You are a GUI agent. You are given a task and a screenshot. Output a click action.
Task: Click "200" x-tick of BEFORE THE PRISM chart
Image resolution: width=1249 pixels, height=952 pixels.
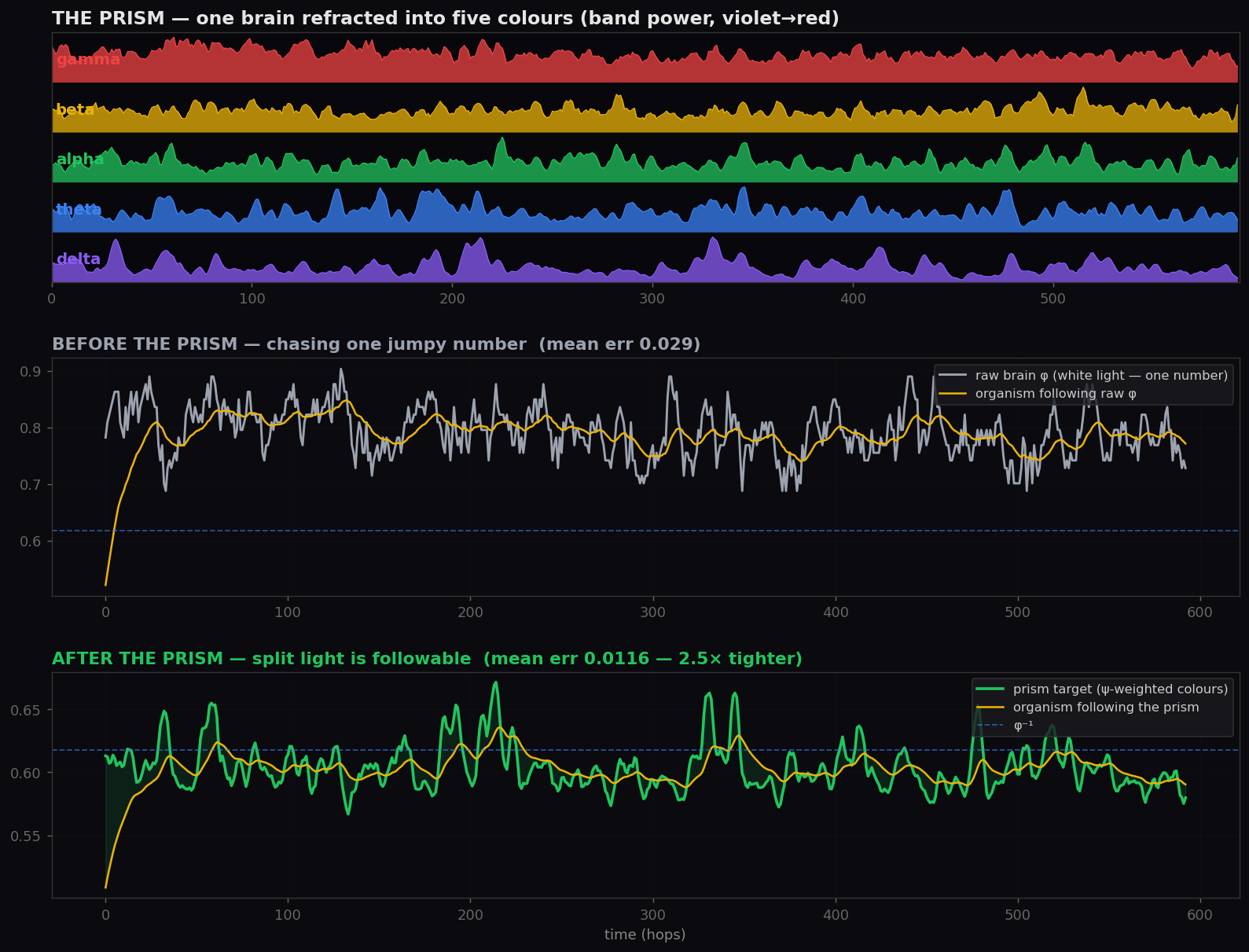click(x=470, y=612)
